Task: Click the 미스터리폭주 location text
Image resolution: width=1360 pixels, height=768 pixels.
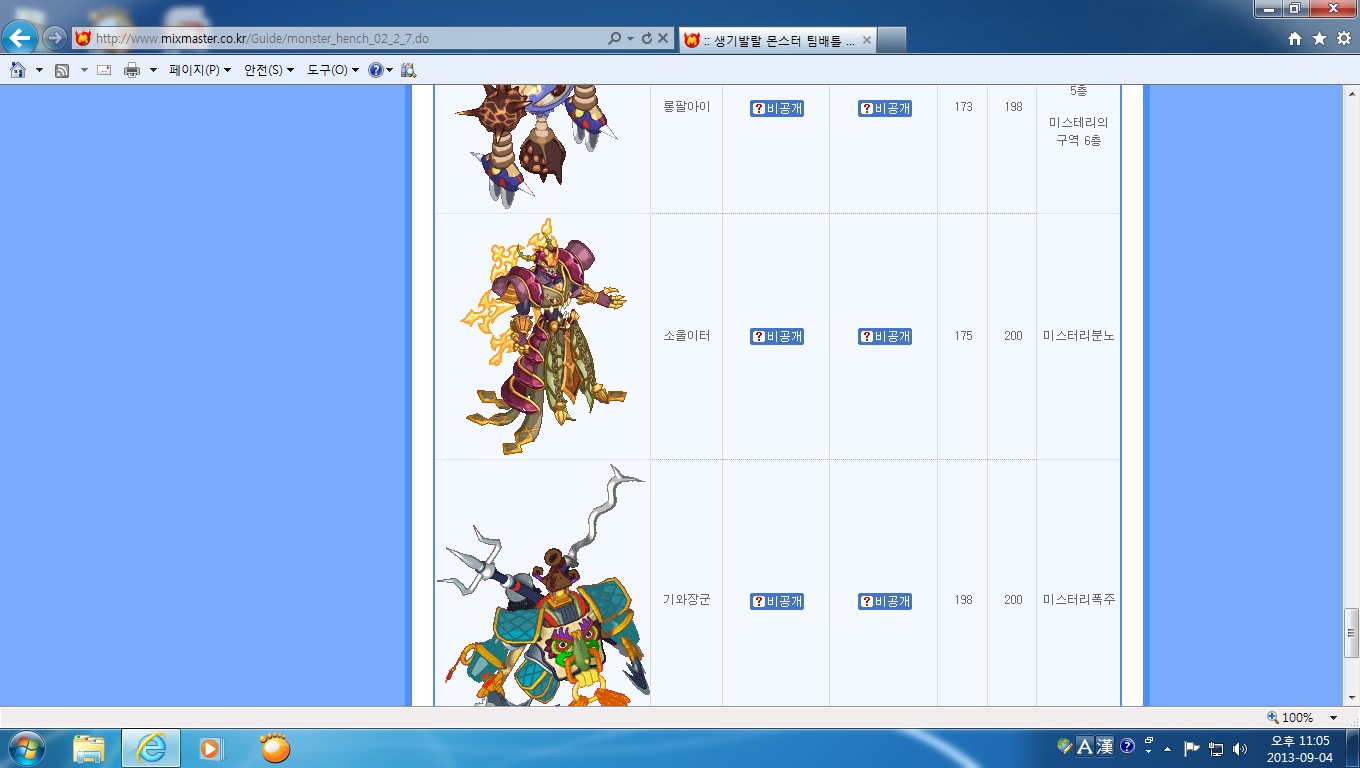Action: (1078, 600)
